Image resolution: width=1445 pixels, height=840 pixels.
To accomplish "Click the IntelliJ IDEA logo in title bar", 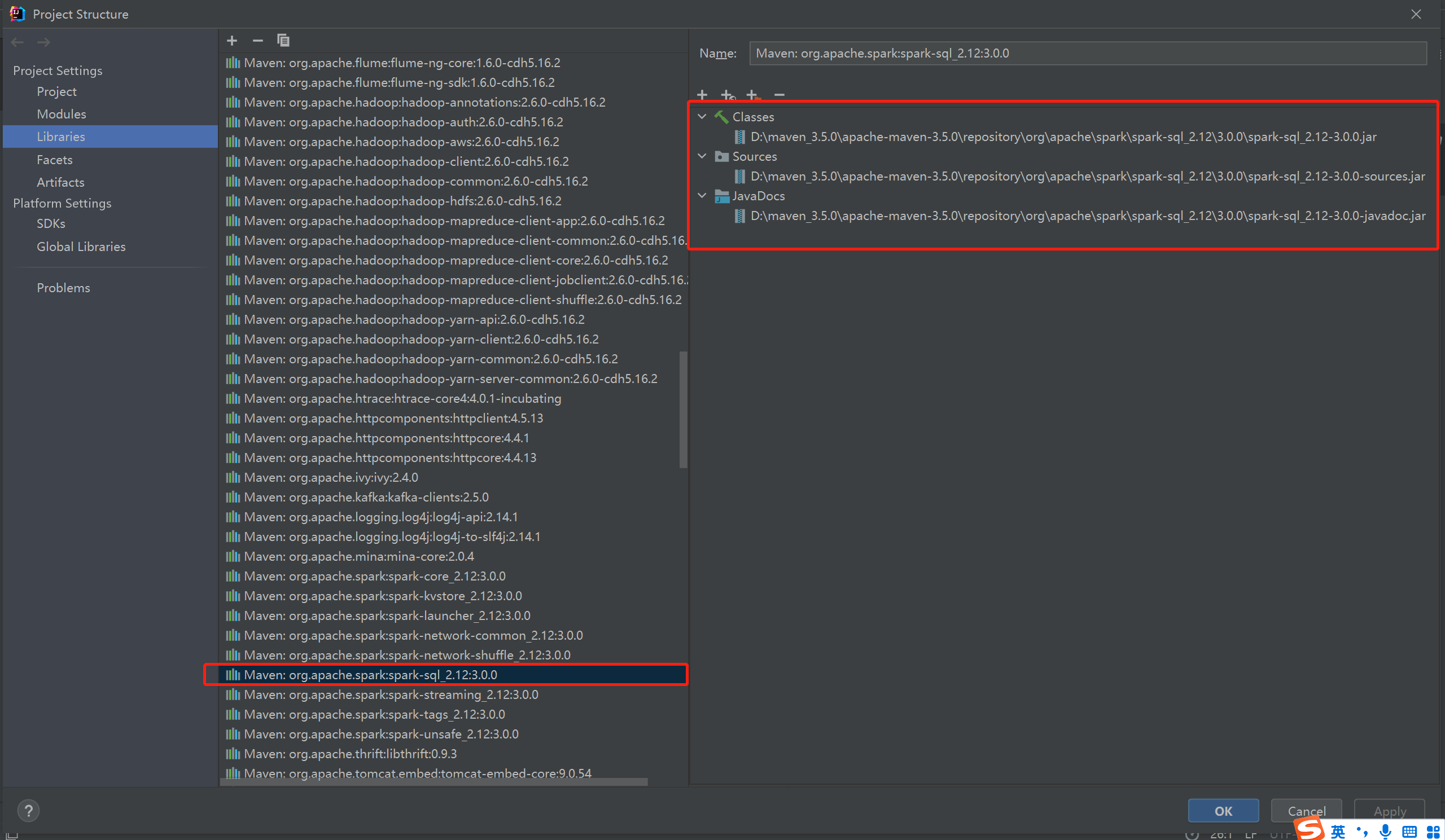I will click(17, 14).
